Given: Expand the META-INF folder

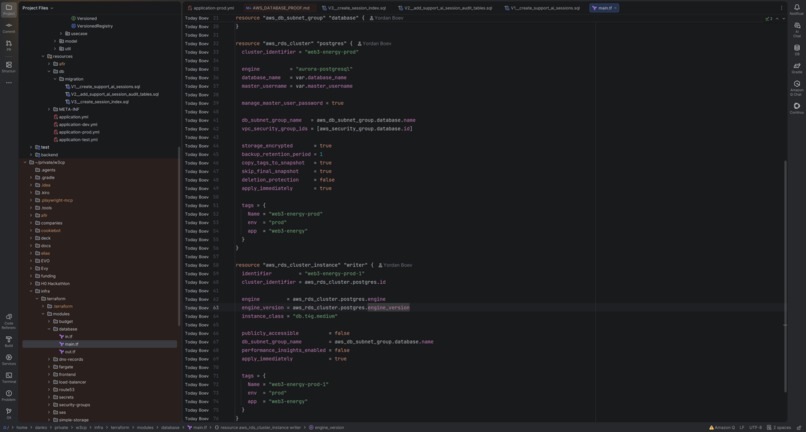Looking at the screenshot, I should 49,110.
